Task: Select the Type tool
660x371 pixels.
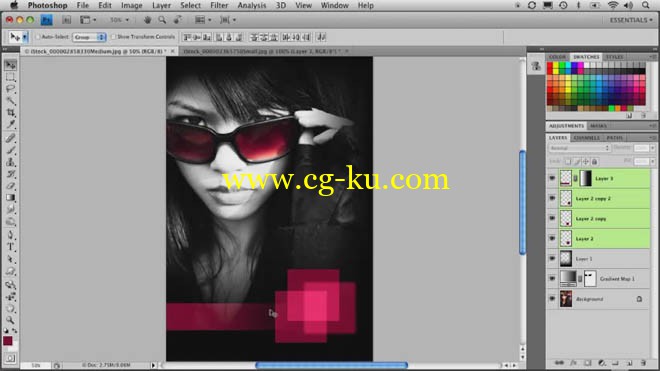Action: coord(11,247)
